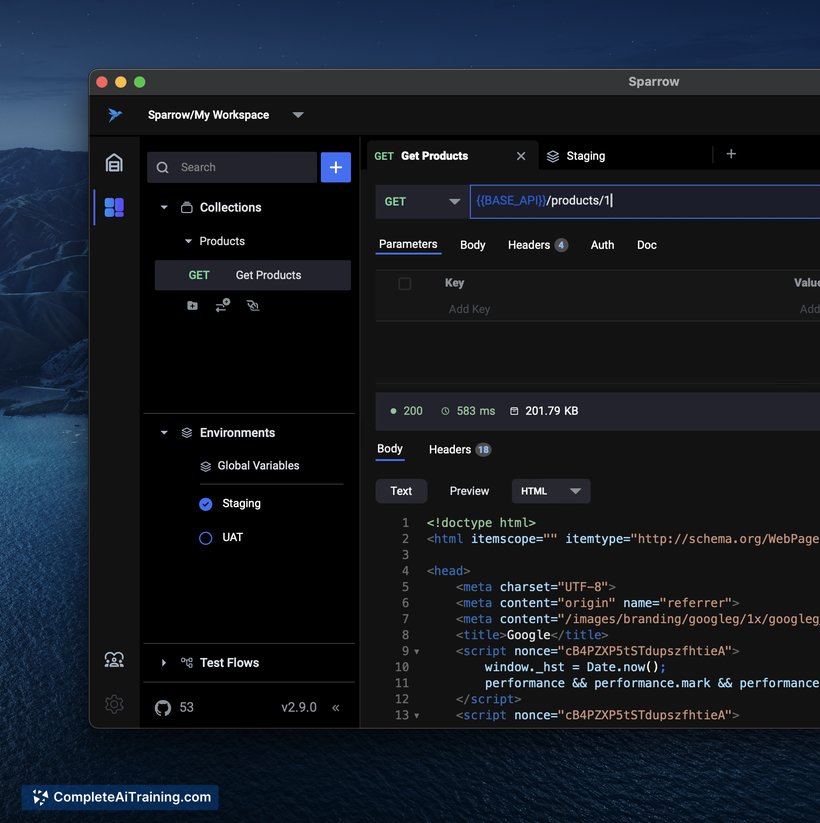
Task: Click the Environments layers icon
Action: [187, 433]
